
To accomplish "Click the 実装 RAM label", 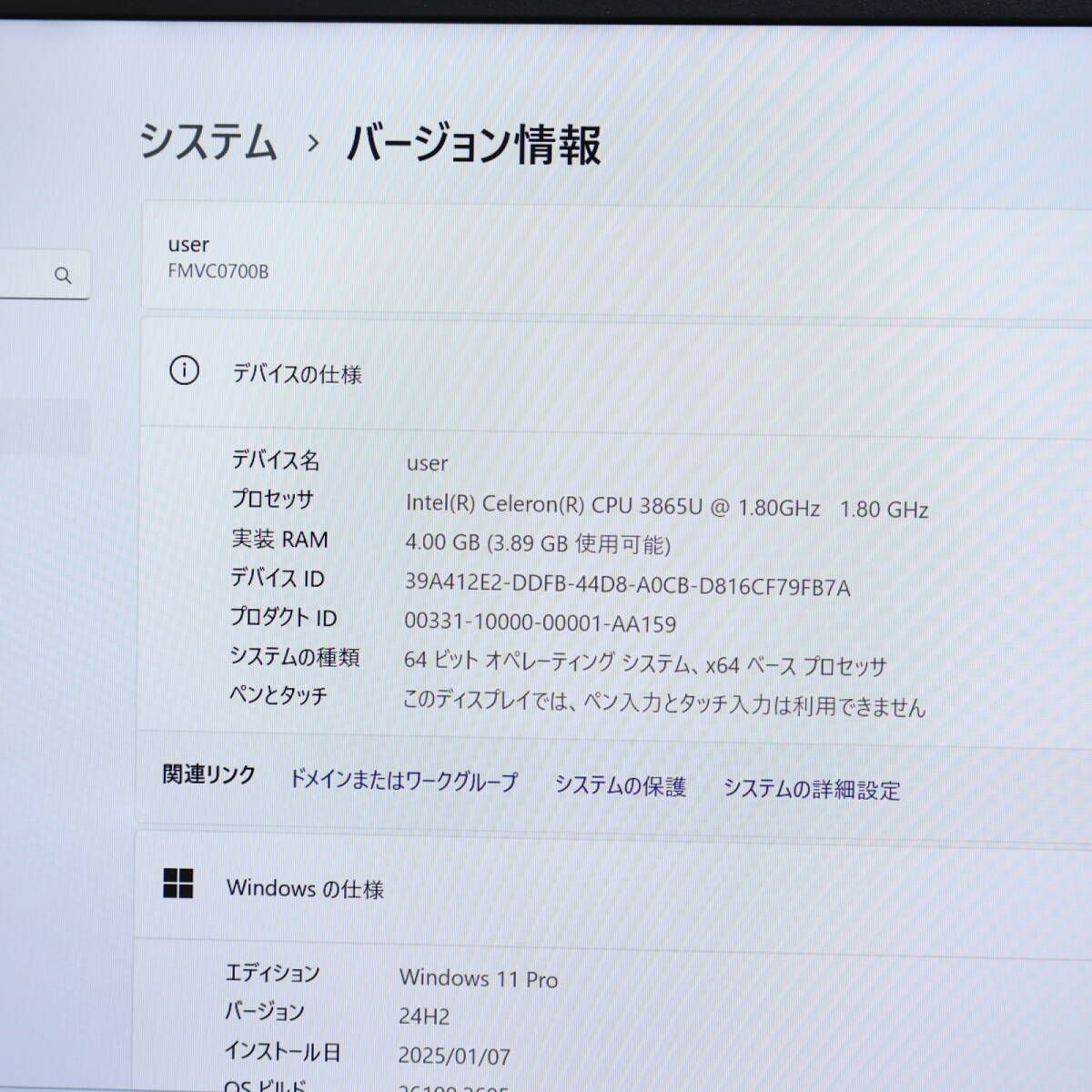I will [x=279, y=539].
